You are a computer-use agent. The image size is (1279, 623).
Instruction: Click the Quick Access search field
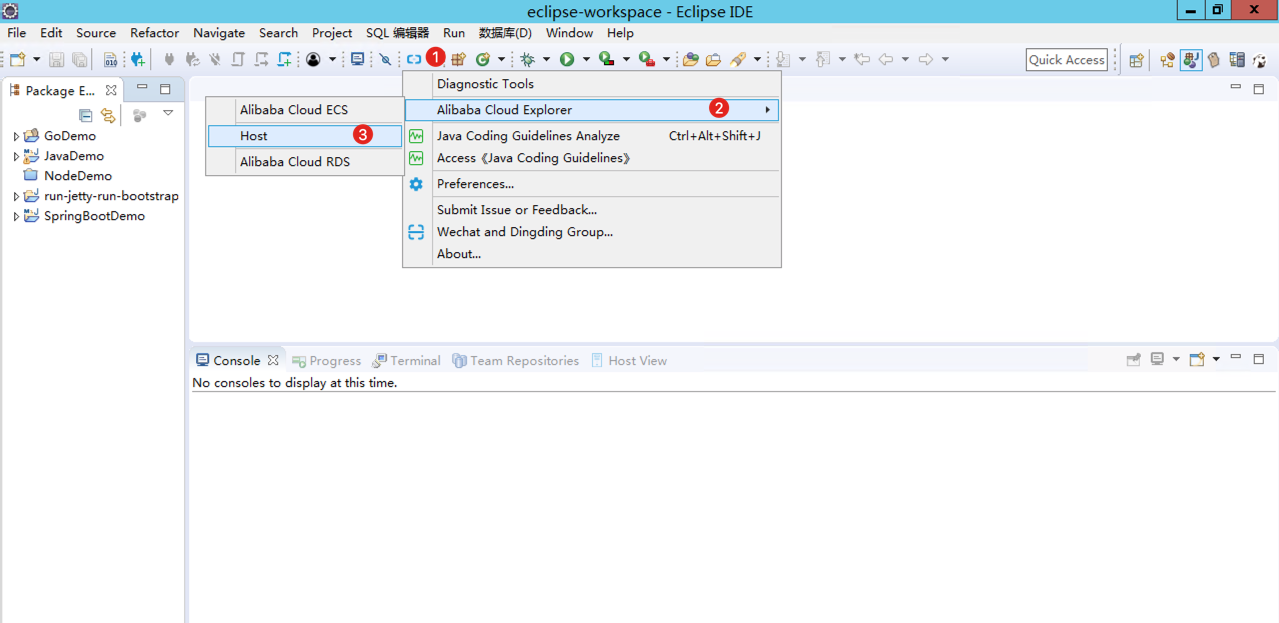pos(1067,60)
